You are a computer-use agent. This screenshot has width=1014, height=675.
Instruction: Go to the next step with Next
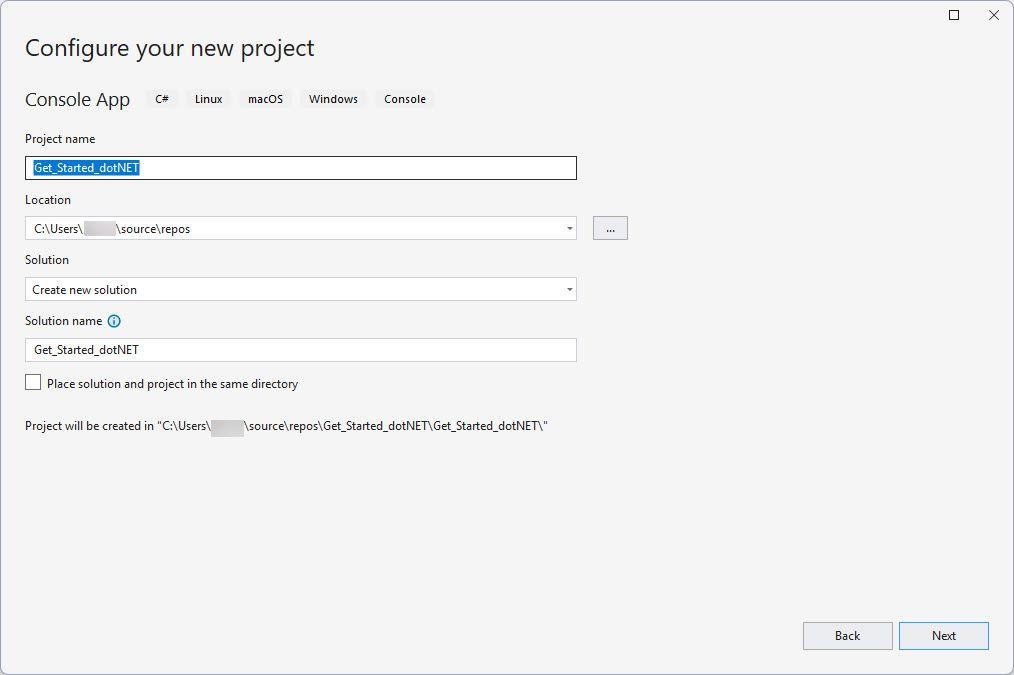943,636
